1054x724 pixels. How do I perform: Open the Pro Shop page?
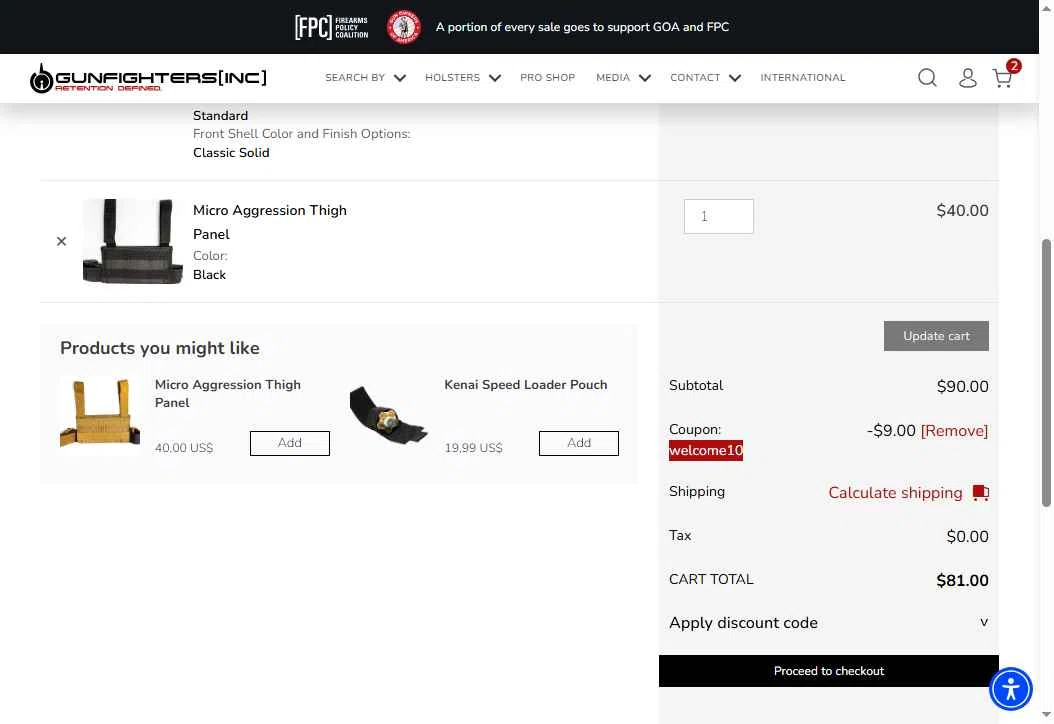pos(547,78)
